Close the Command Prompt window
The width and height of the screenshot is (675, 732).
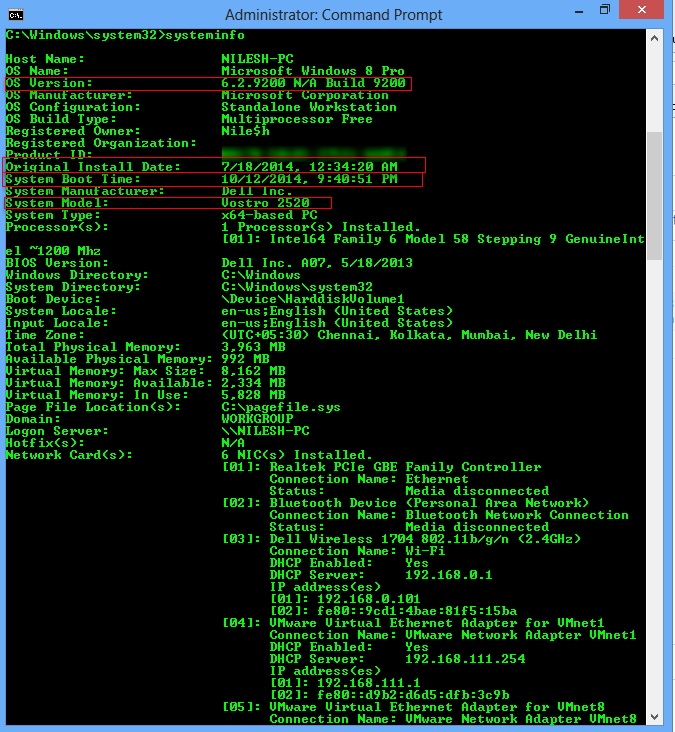pyautogui.click(x=641, y=10)
